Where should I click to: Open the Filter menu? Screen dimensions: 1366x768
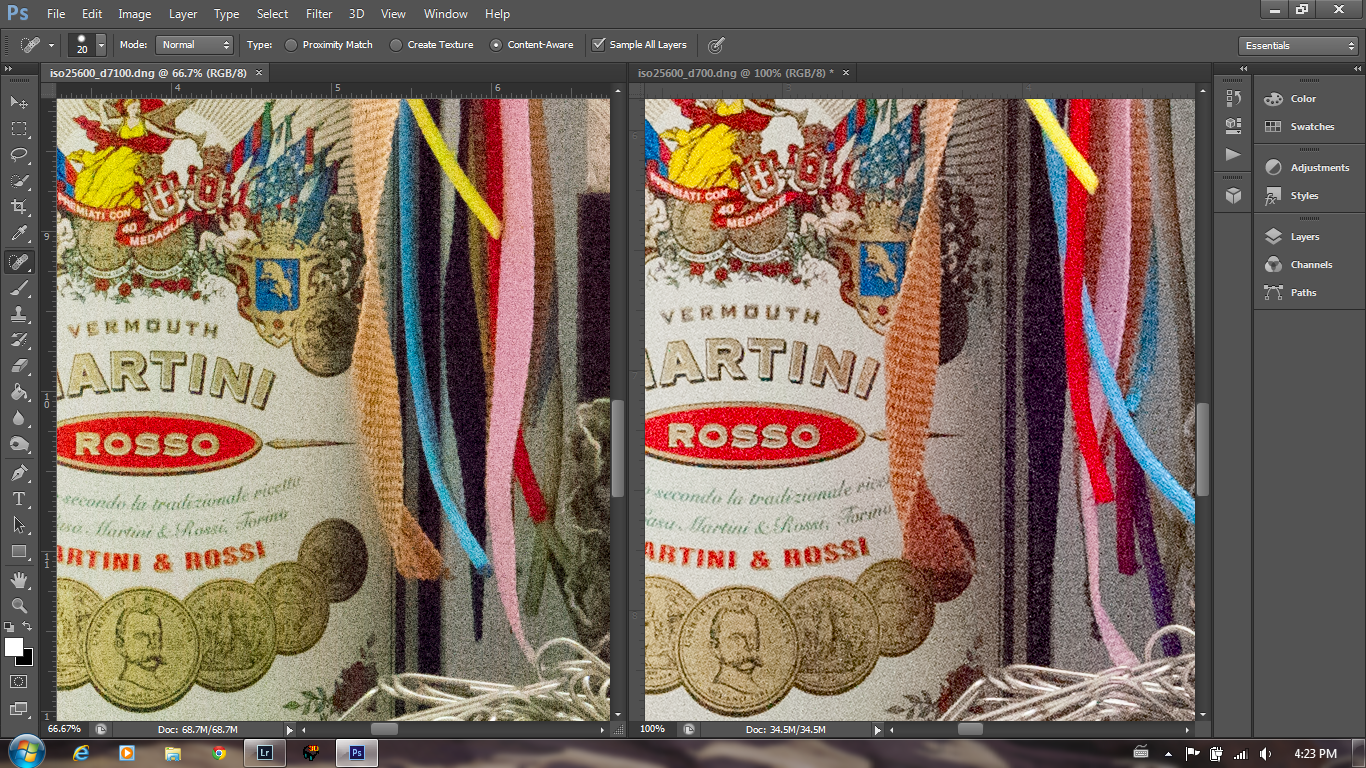[319, 14]
